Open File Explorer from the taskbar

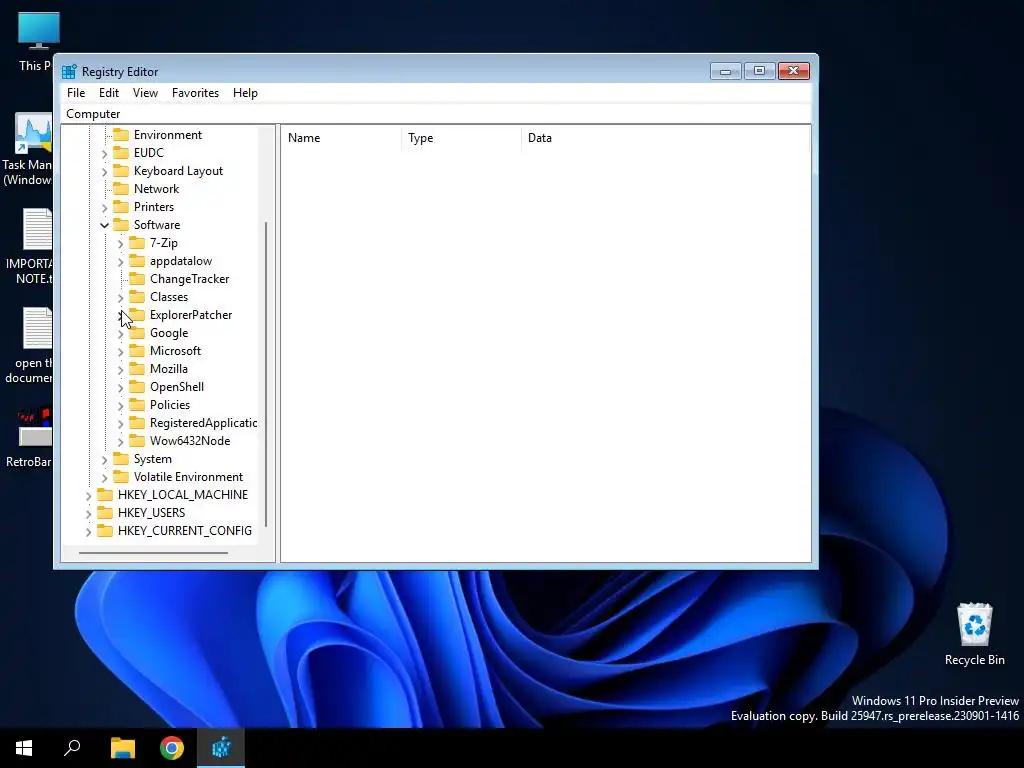[122, 748]
